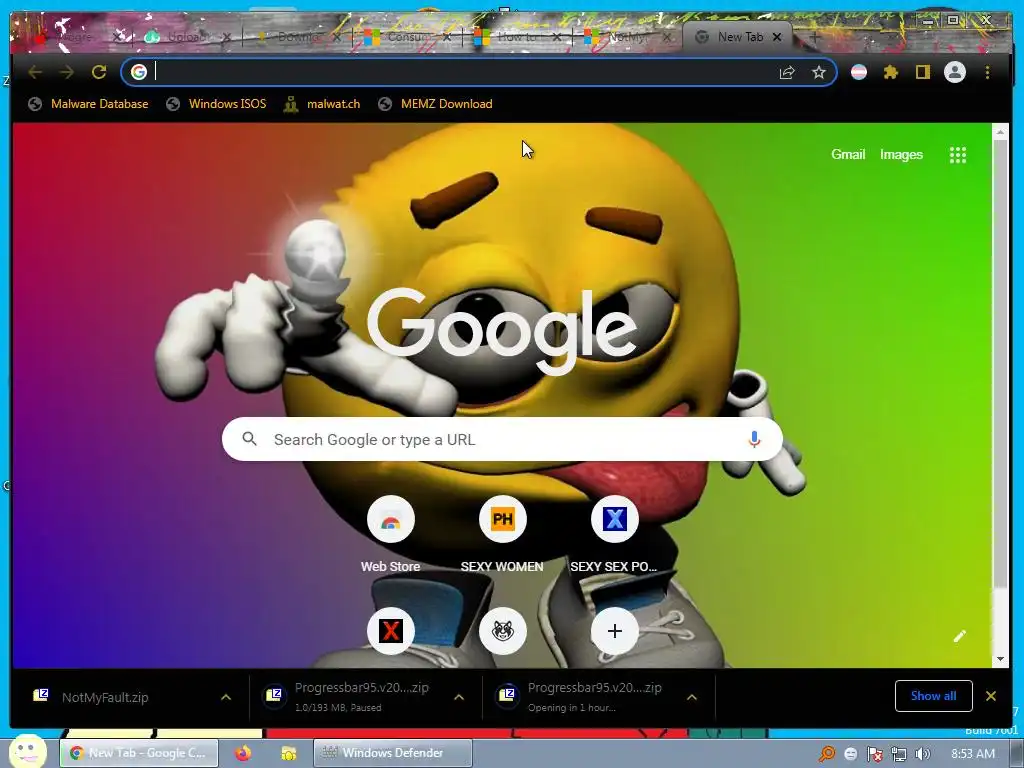Expand options for NotMyFault.zip download
1024x768 pixels.
226,697
